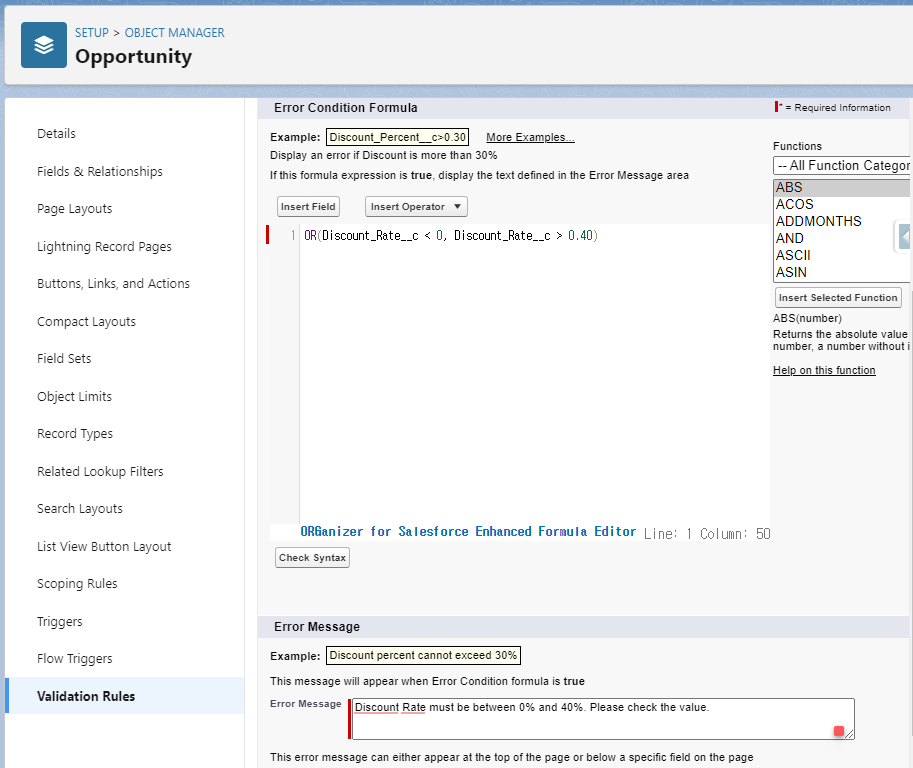Click the Insert Field button
The image size is (913, 768).
(x=308, y=207)
